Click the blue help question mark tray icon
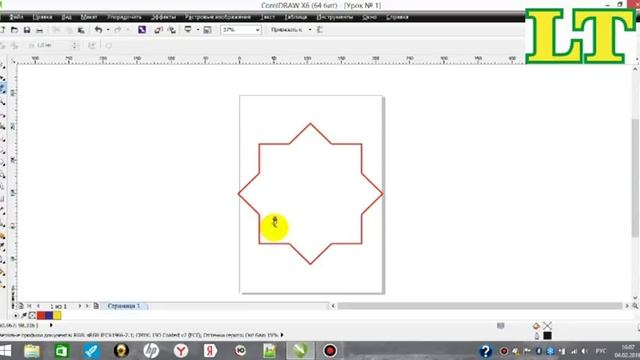The image size is (640, 360). pos(485,351)
